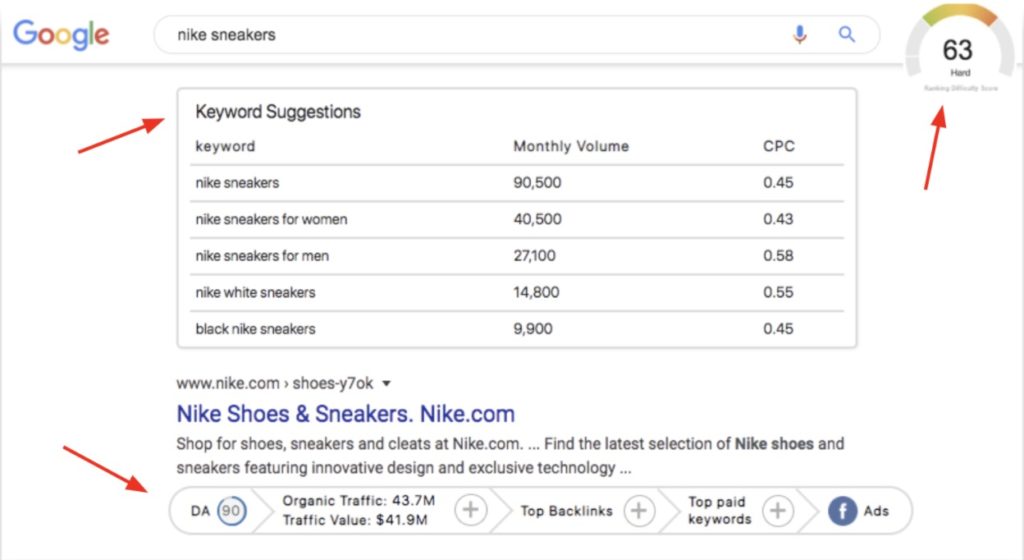Click the Monthly Volume column header
This screenshot has width=1024, height=560.
571,146
